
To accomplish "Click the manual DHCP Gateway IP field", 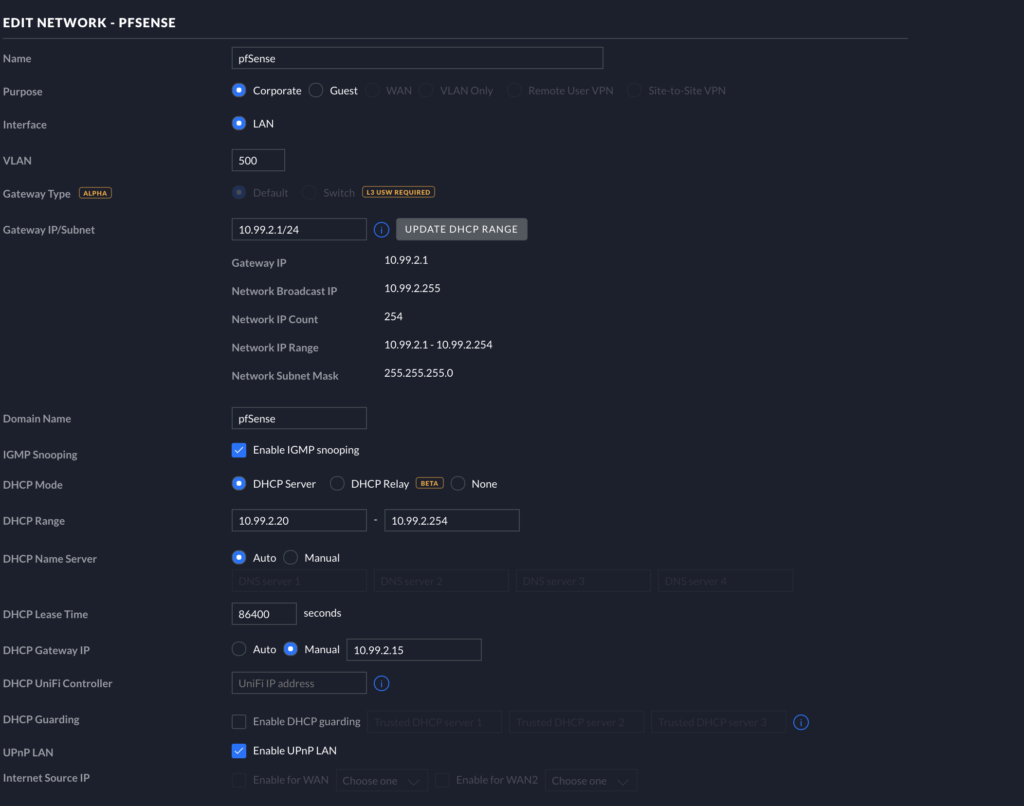I will pos(413,650).
